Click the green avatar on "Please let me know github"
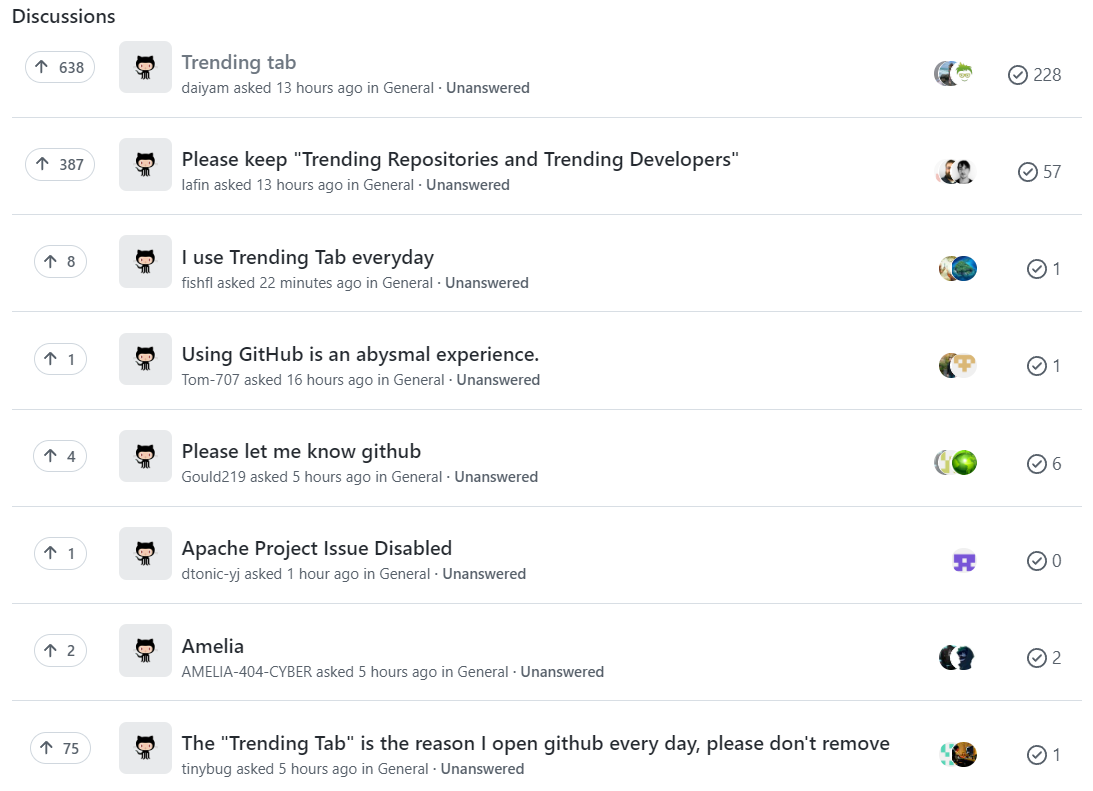 click(x=964, y=463)
